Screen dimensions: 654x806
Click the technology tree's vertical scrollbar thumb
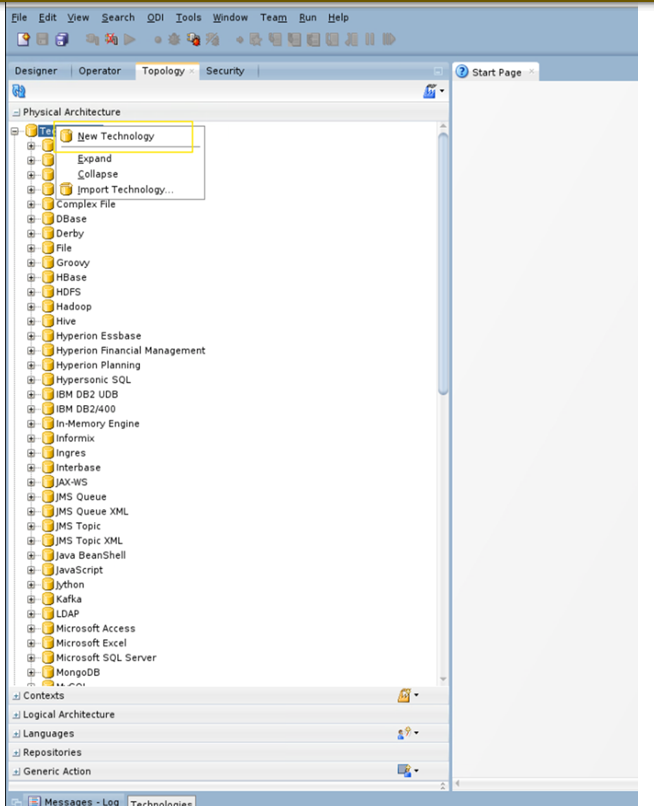click(443, 264)
